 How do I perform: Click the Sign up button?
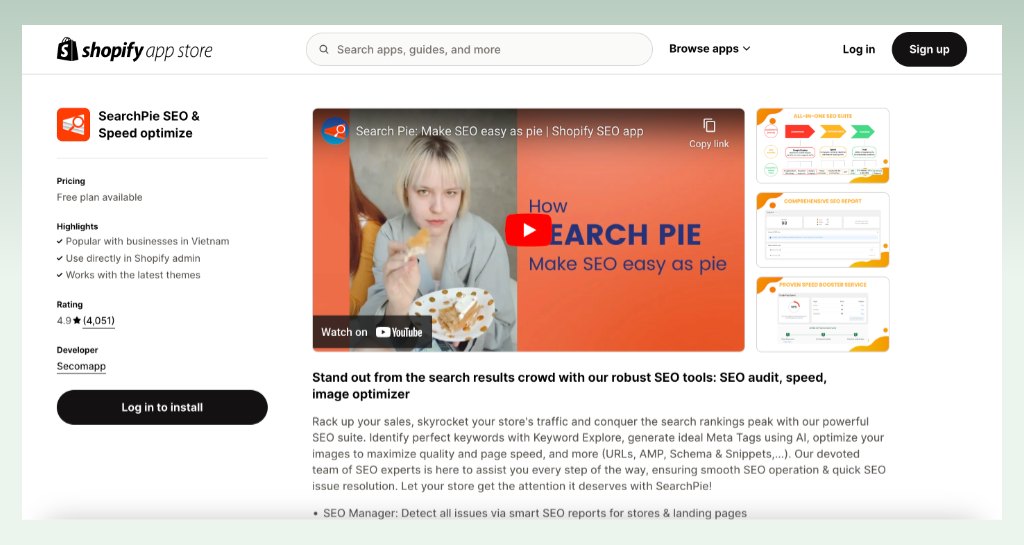929,49
